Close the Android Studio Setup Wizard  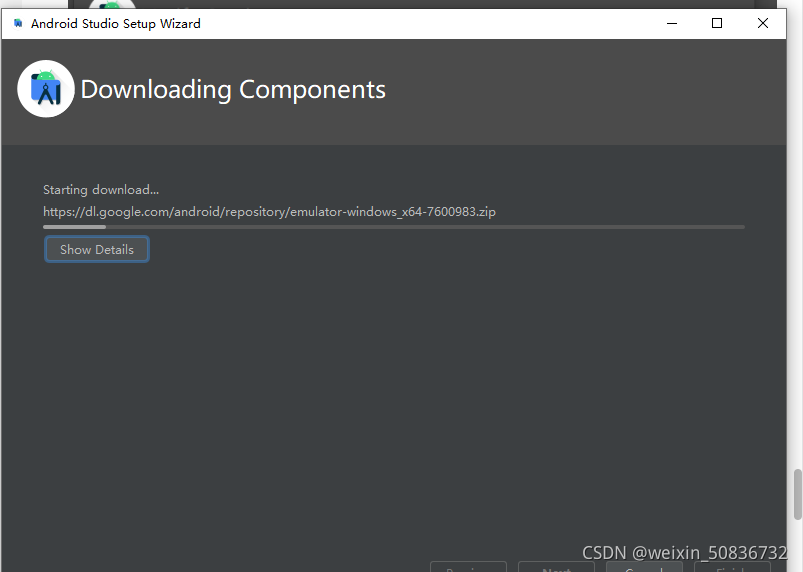pyautogui.click(x=763, y=24)
